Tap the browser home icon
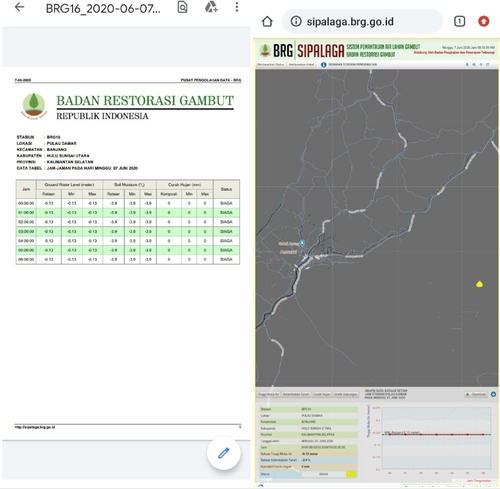 click(267, 22)
